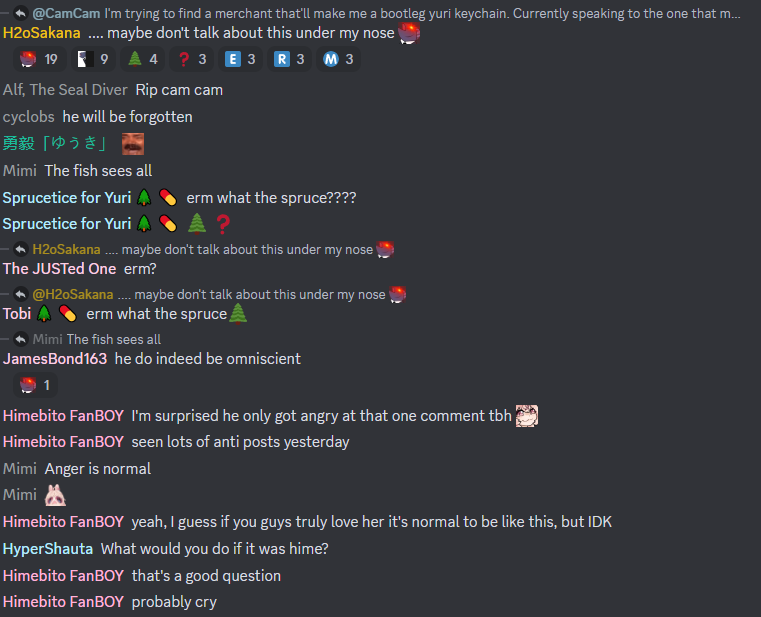Click the anime face emote after 'comment tbh'
This screenshot has height=617, width=761.
[527, 416]
